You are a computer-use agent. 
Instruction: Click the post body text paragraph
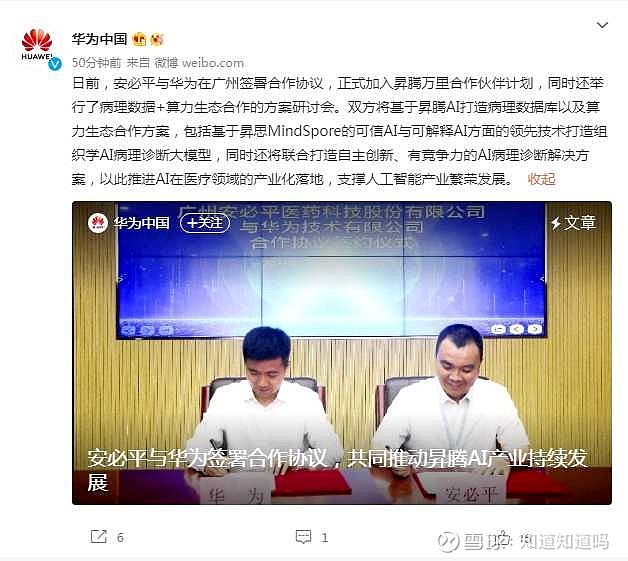(x=340, y=131)
